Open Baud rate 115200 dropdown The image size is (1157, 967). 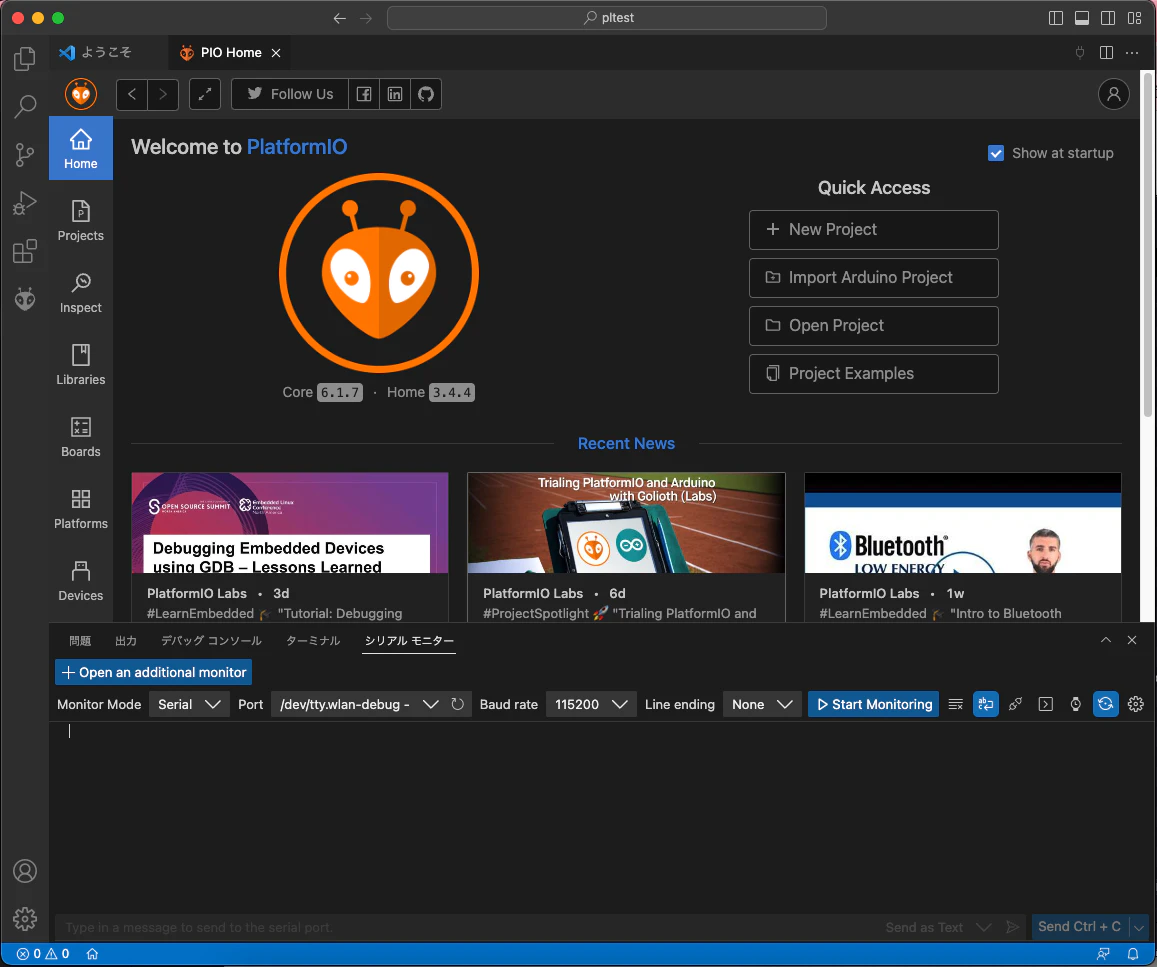point(590,704)
